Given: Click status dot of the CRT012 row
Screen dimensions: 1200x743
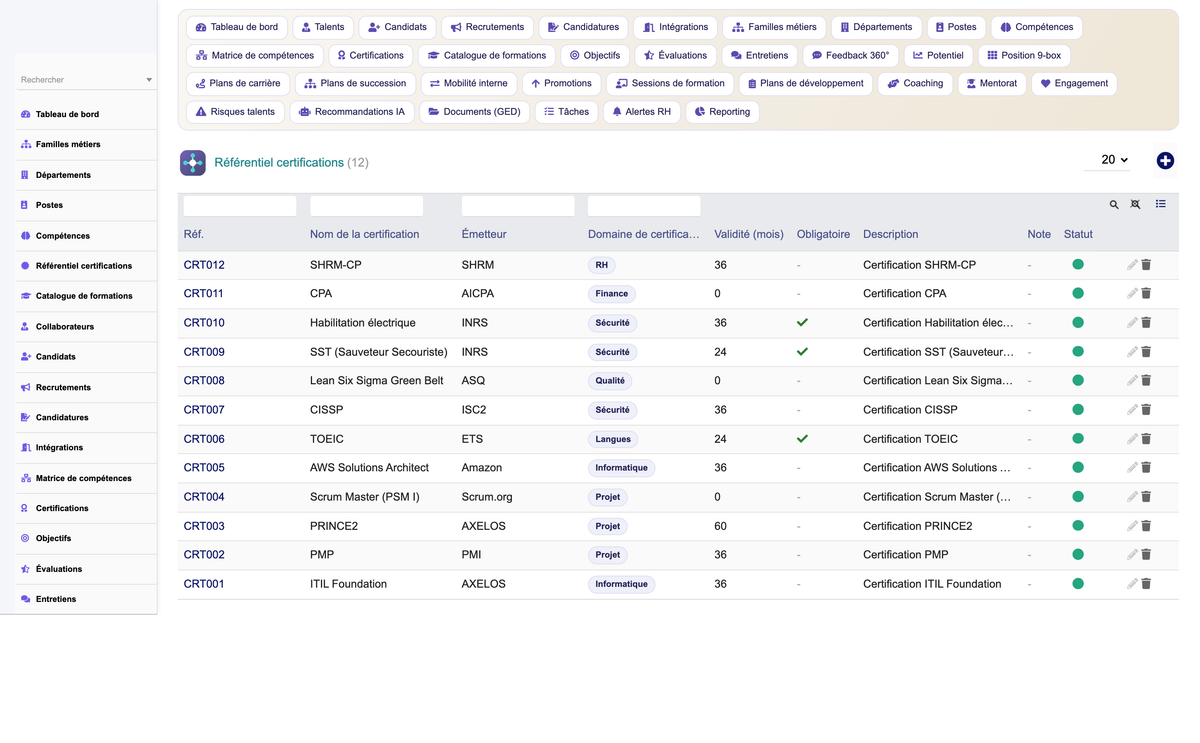Looking at the screenshot, I should [x=1078, y=265].
